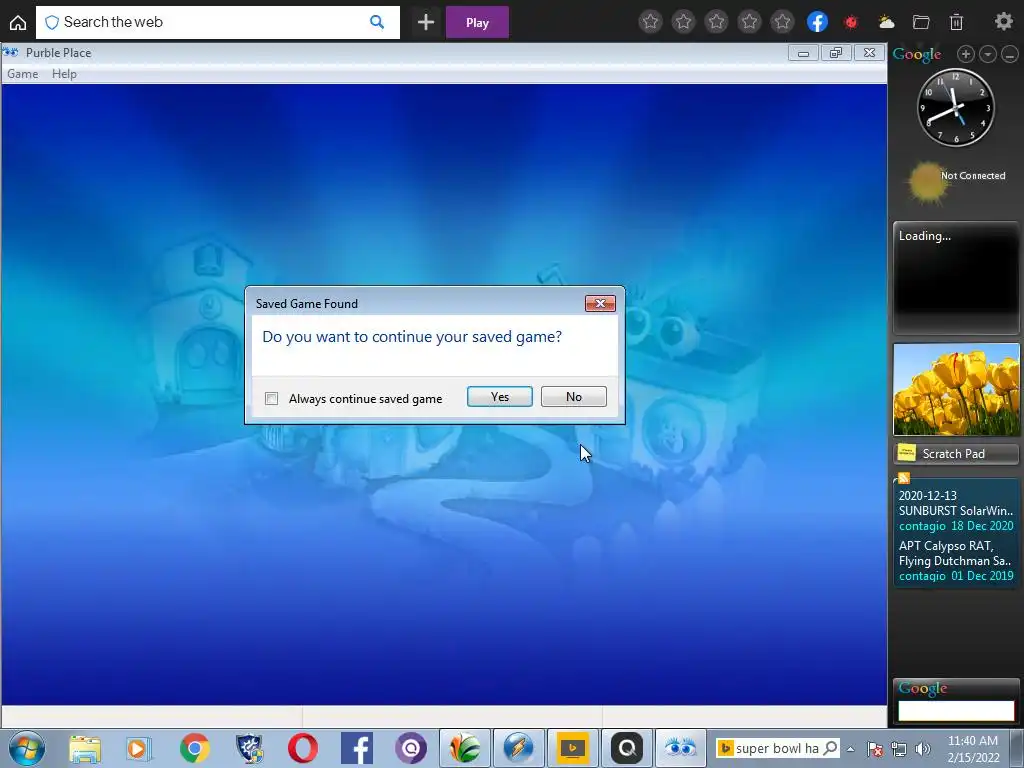Click the Action Center flag icon
The height and width of the screenshot is (768, 1024).
coord(876,748)
